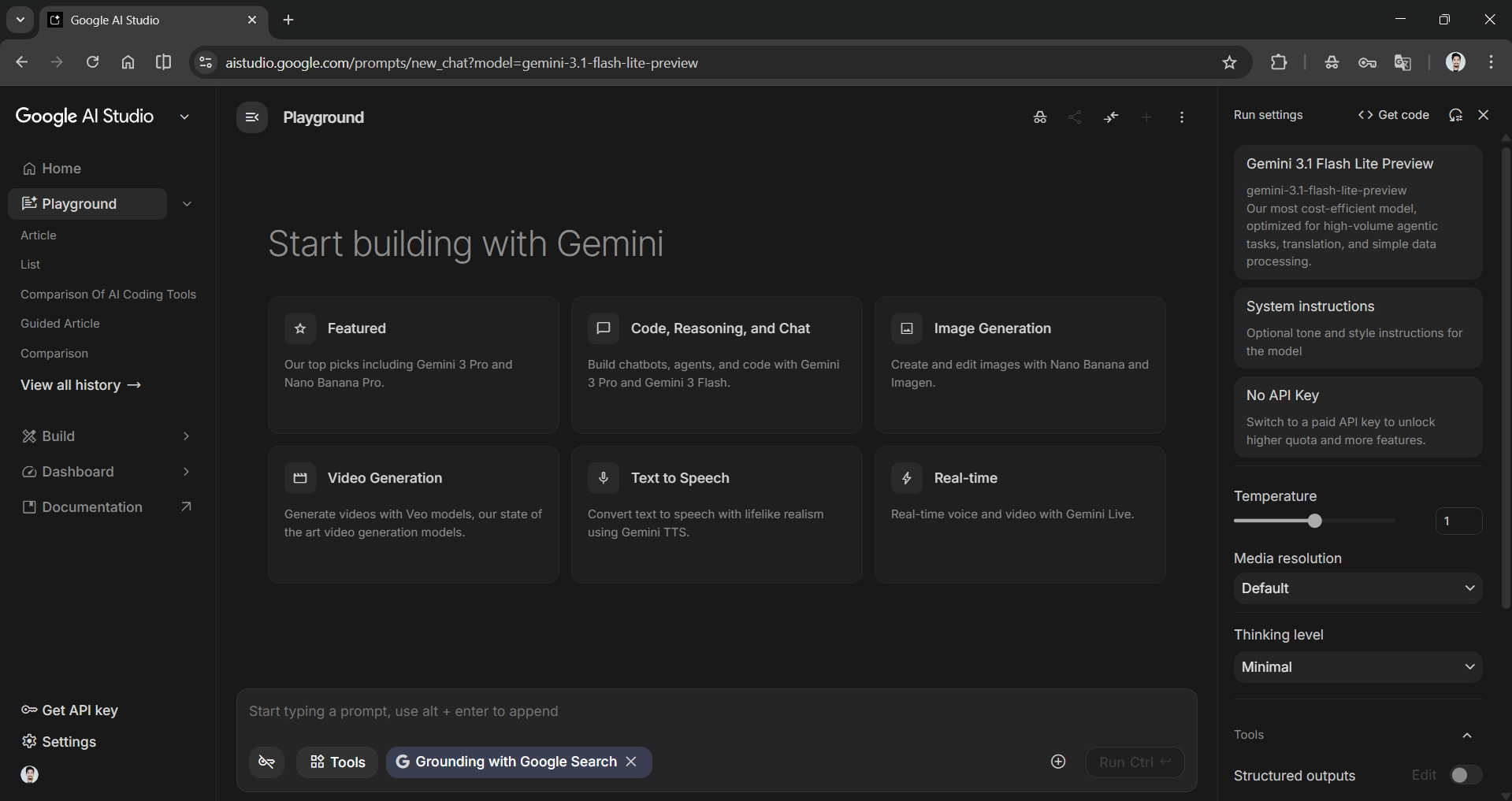Click the incognito extension icon in browser toolbar
This screenshot has width=1512, height=801.
[1332, 62]
